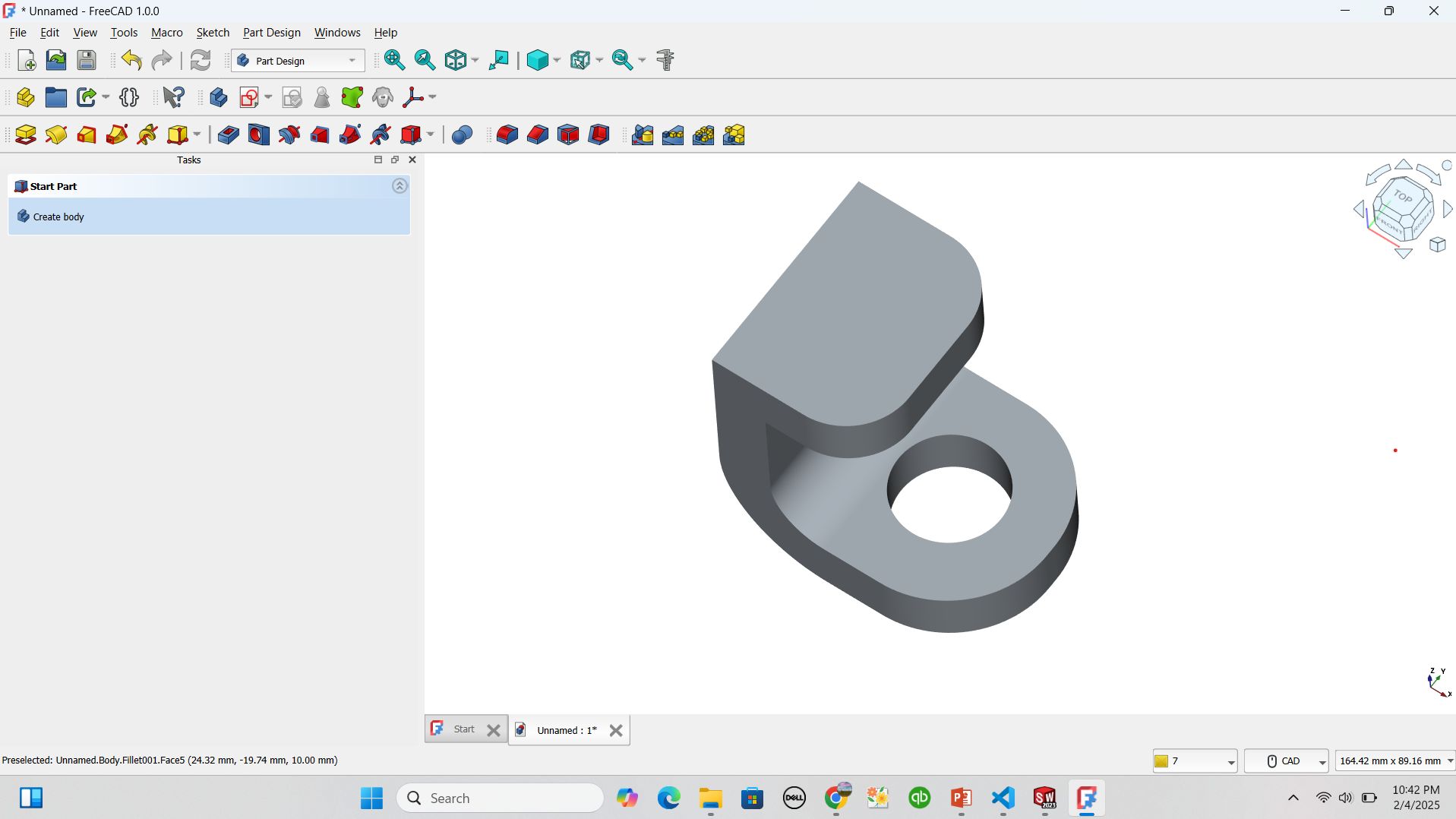Apply the Chamfer tool
The height and width of the screenshot is (819, 1456).
point(537,135)
